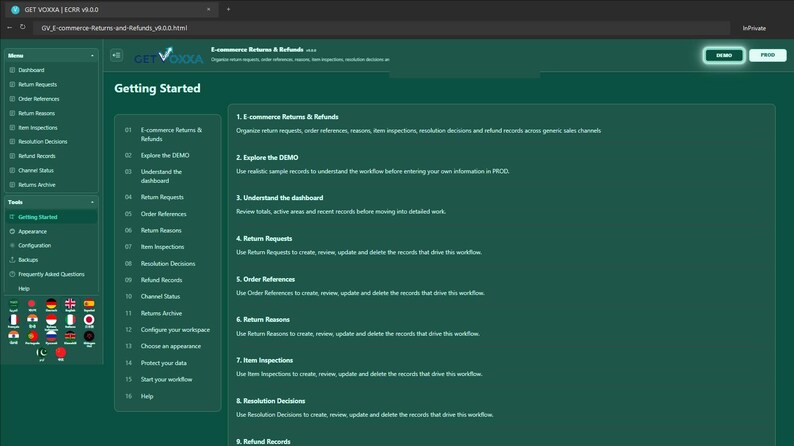794x446 pixels.
Task: Switch to DEMO mode
Action: pos(724,55)
